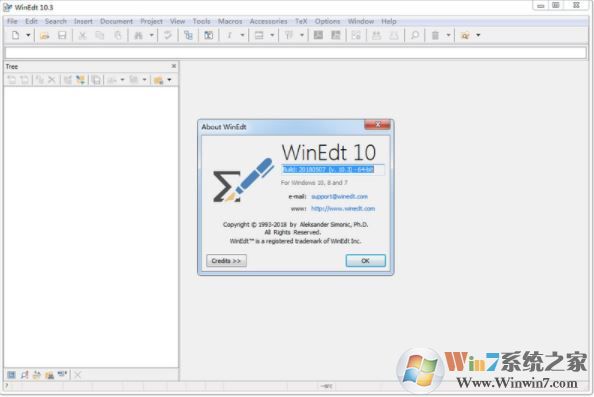Click the Gather interface icon in main toolbar
This screenshot has height=397, width=594.
click(x=208, y=36)
